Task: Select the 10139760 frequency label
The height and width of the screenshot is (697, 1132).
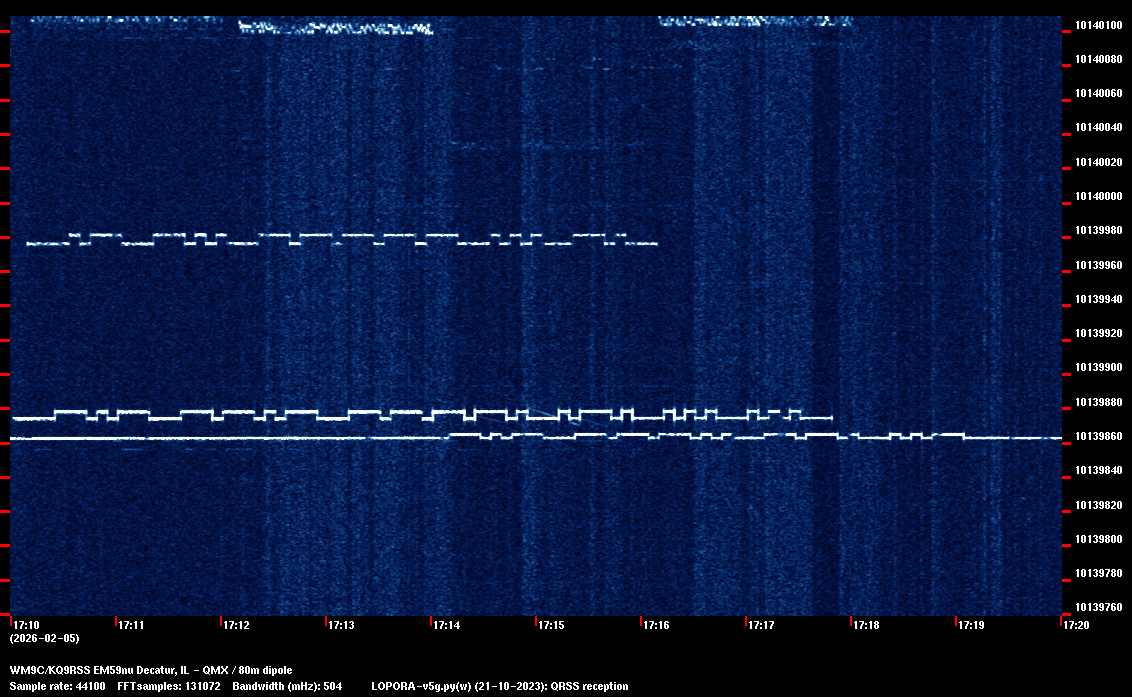Action: (1097, 607)
